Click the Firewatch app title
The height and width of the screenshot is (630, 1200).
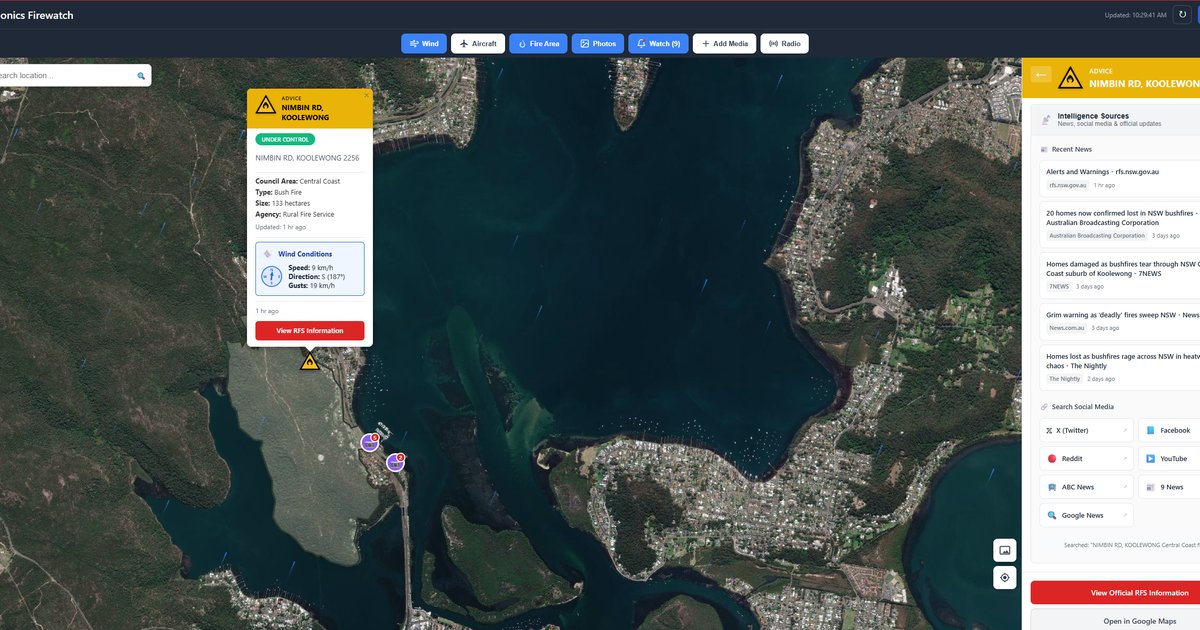36,15
